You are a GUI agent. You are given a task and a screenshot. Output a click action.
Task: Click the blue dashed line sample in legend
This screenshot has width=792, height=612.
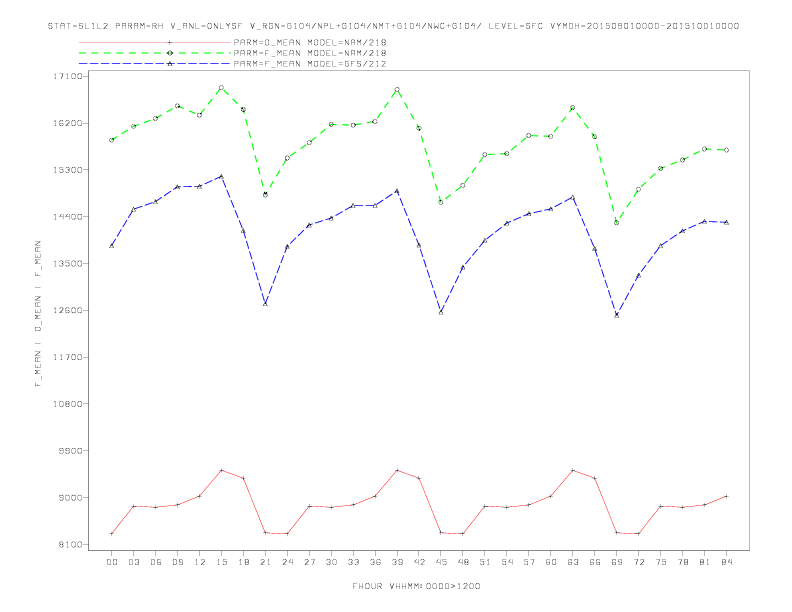coord(155,64)
